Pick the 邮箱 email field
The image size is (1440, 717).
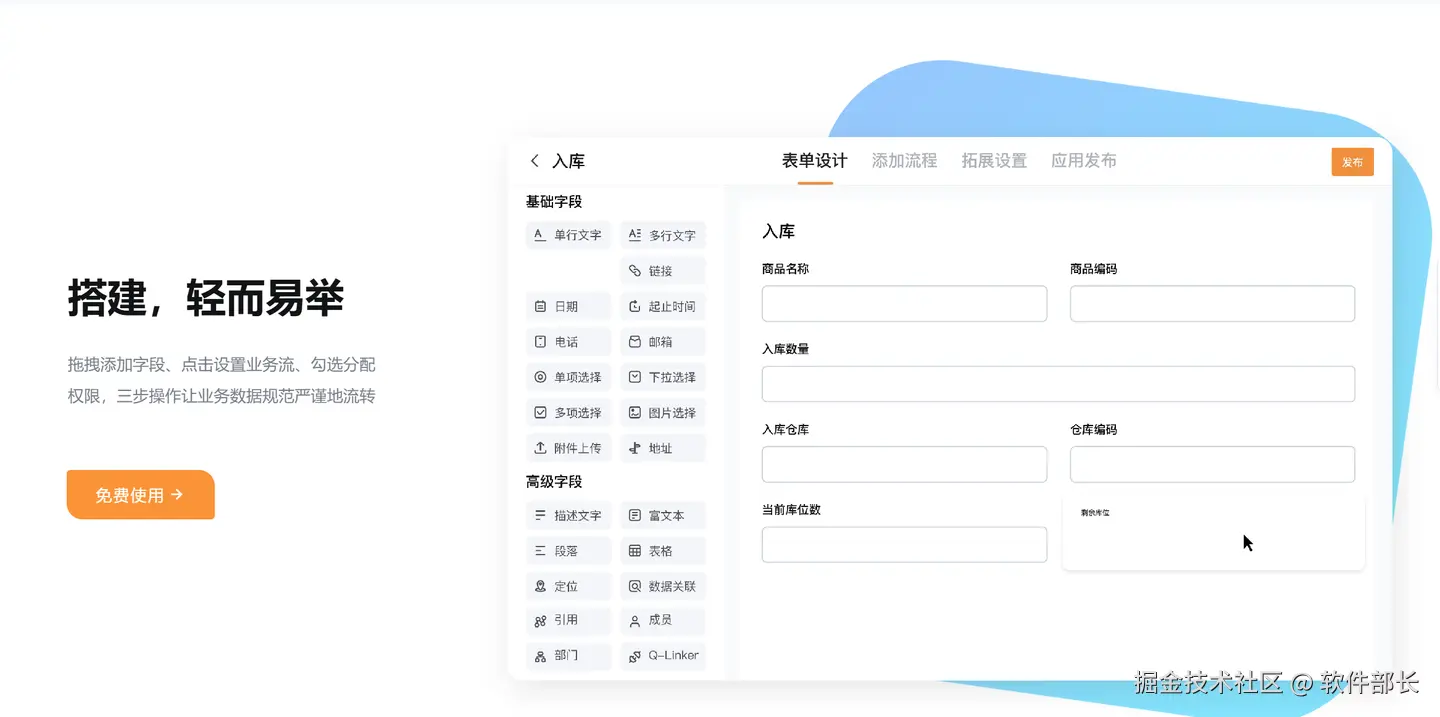click(663, 342)
